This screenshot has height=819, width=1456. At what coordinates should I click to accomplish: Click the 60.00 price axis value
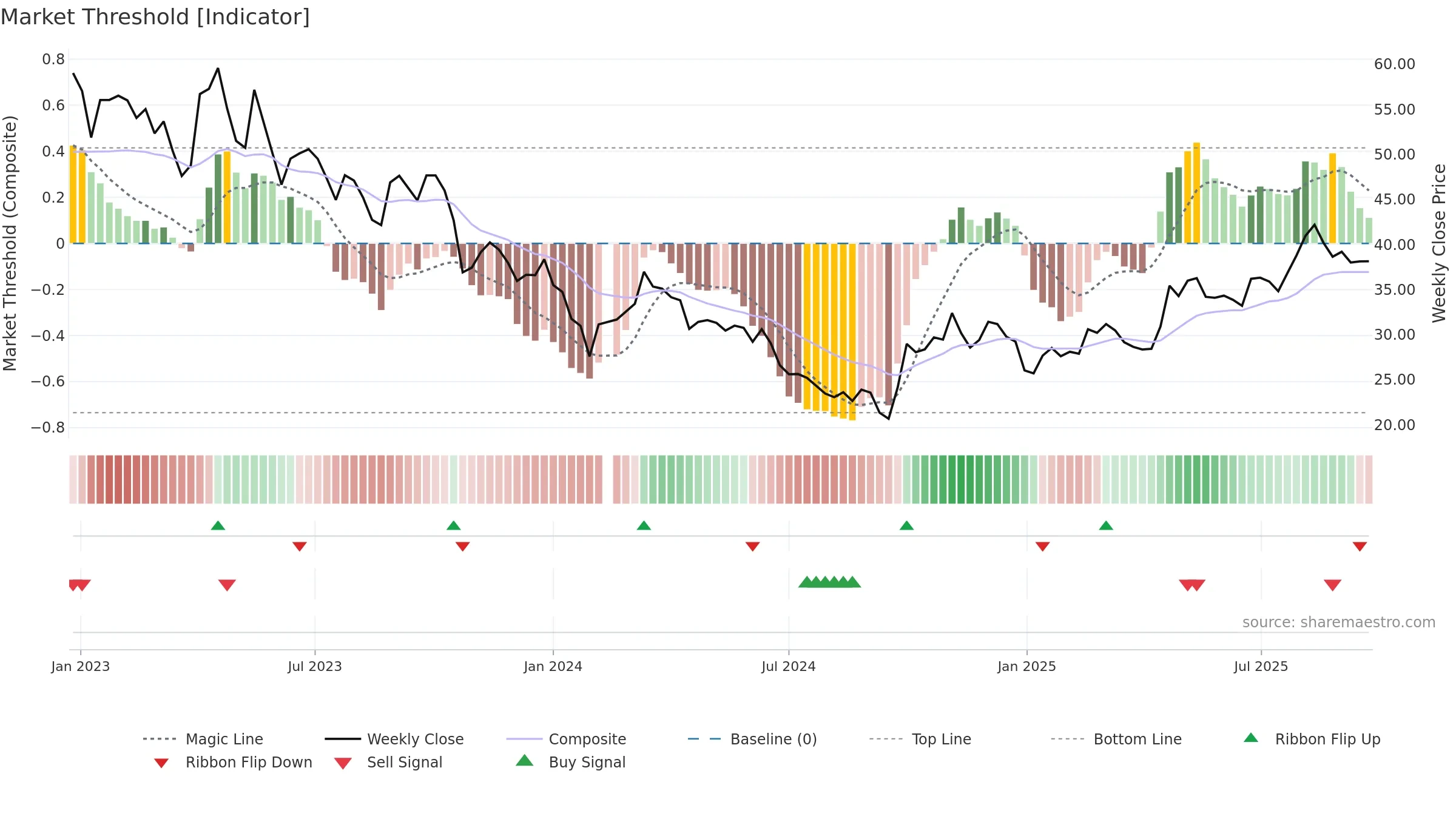click(x=1395, y=64)
